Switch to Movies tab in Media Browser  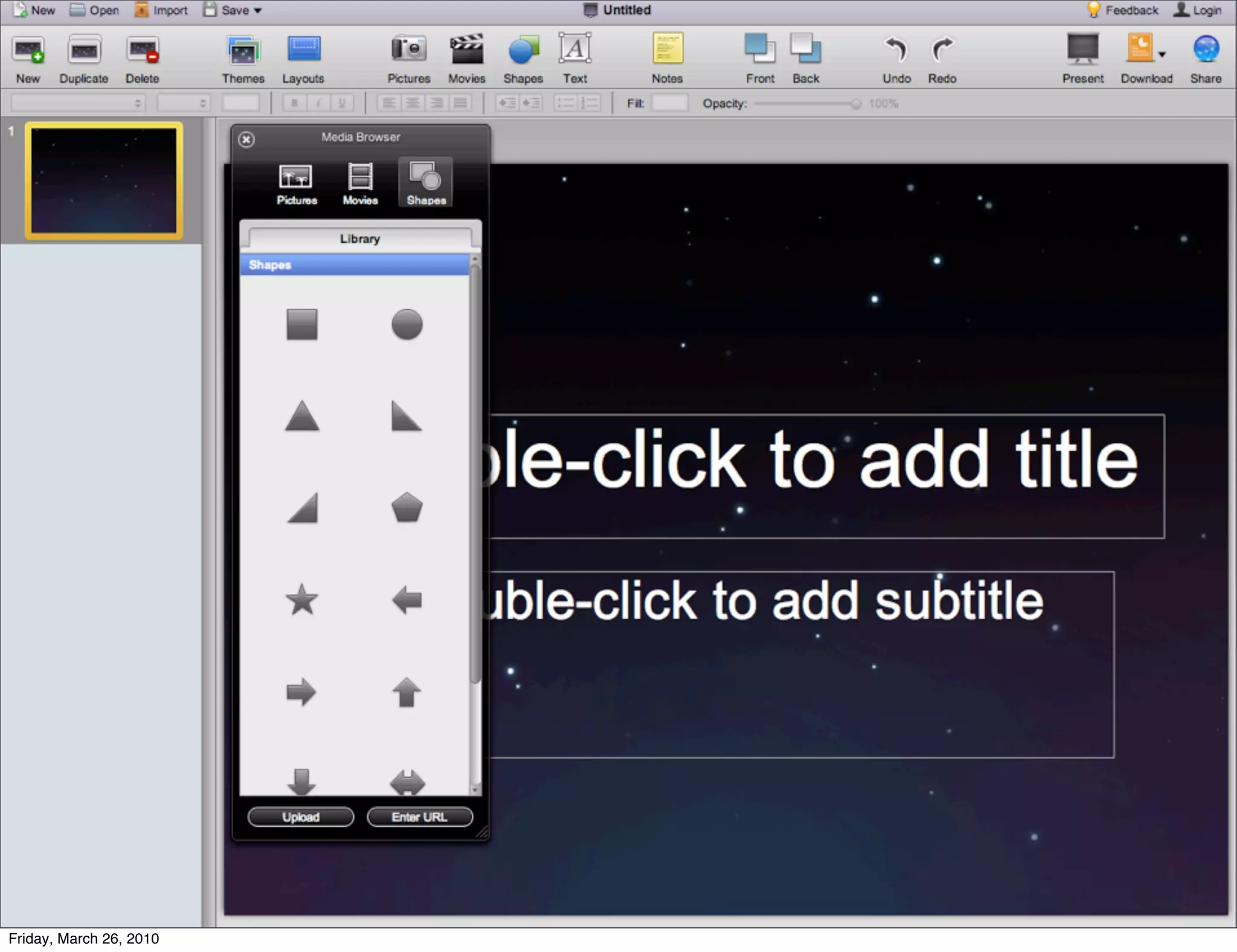pos(360,184)
